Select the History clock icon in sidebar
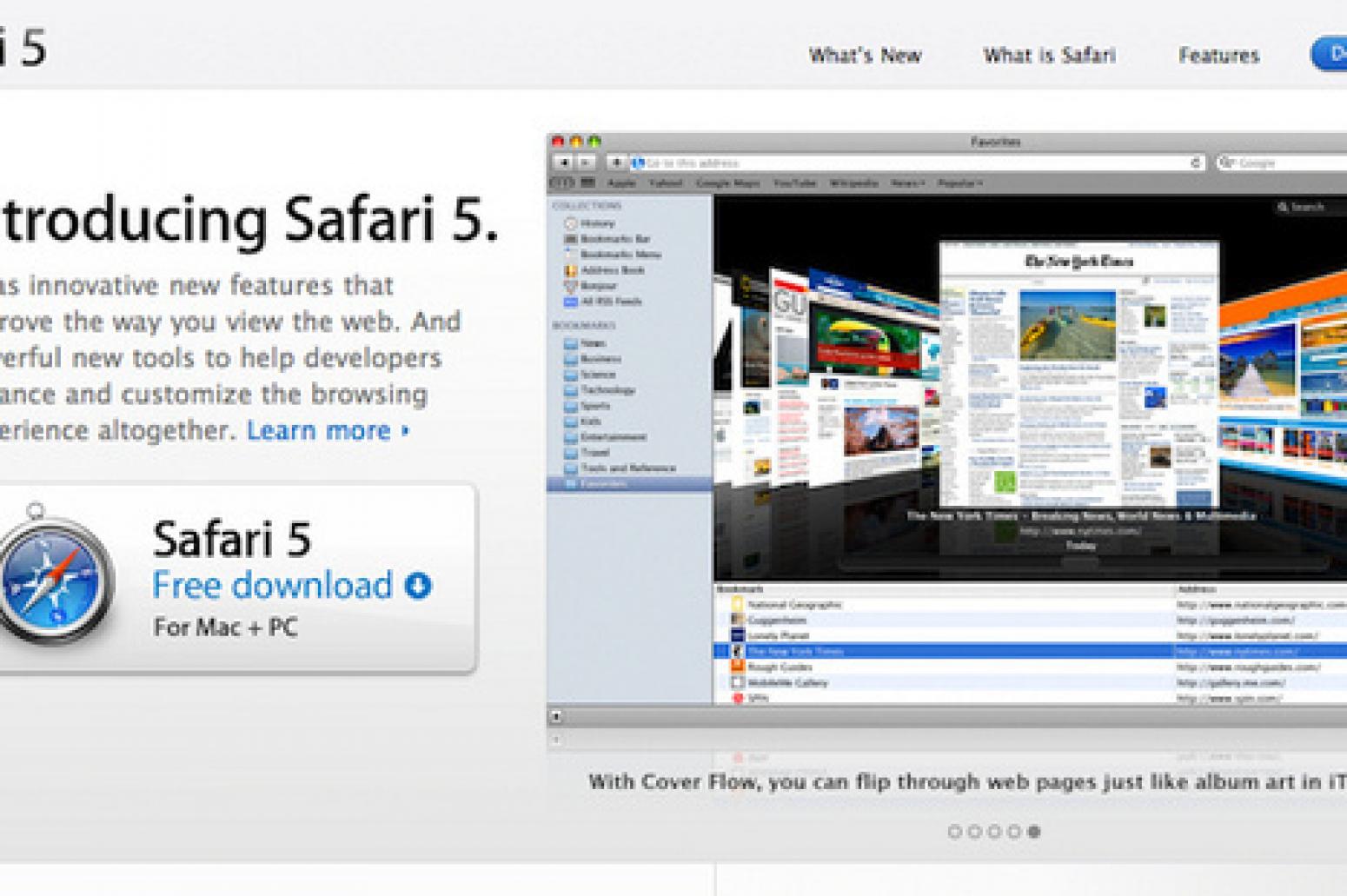Image resolution: width=1347 pixels, height=896 pixels. point(571,223)
